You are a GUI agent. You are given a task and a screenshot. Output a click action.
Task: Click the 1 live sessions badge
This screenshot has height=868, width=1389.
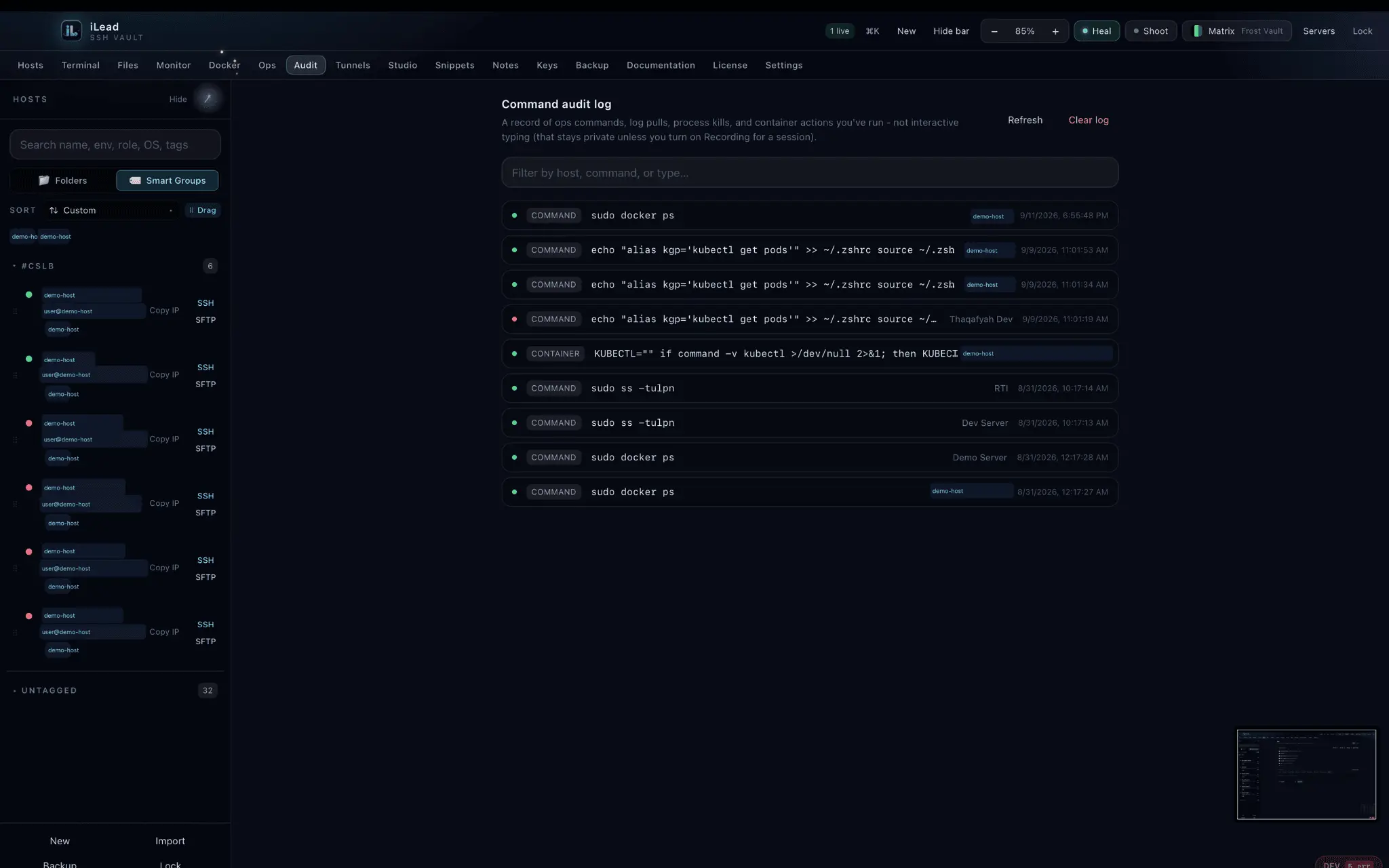click(840, 31)
